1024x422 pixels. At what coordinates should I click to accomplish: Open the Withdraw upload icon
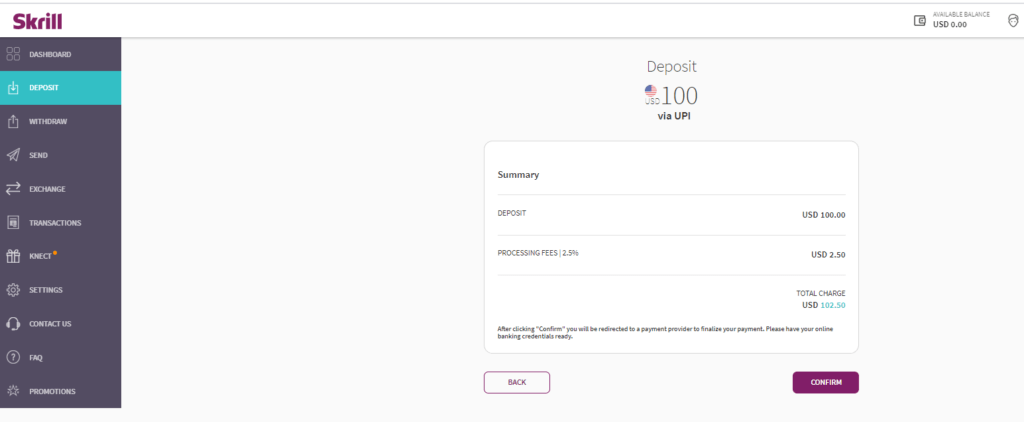tap(13, 122)
